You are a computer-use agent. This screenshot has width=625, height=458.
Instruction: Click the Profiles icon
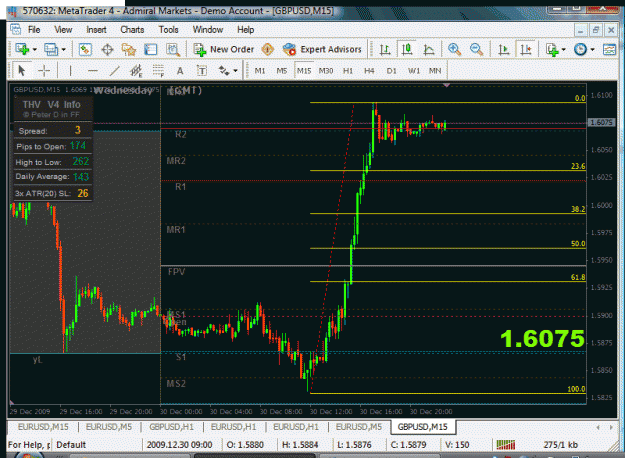tap(51, 49)
